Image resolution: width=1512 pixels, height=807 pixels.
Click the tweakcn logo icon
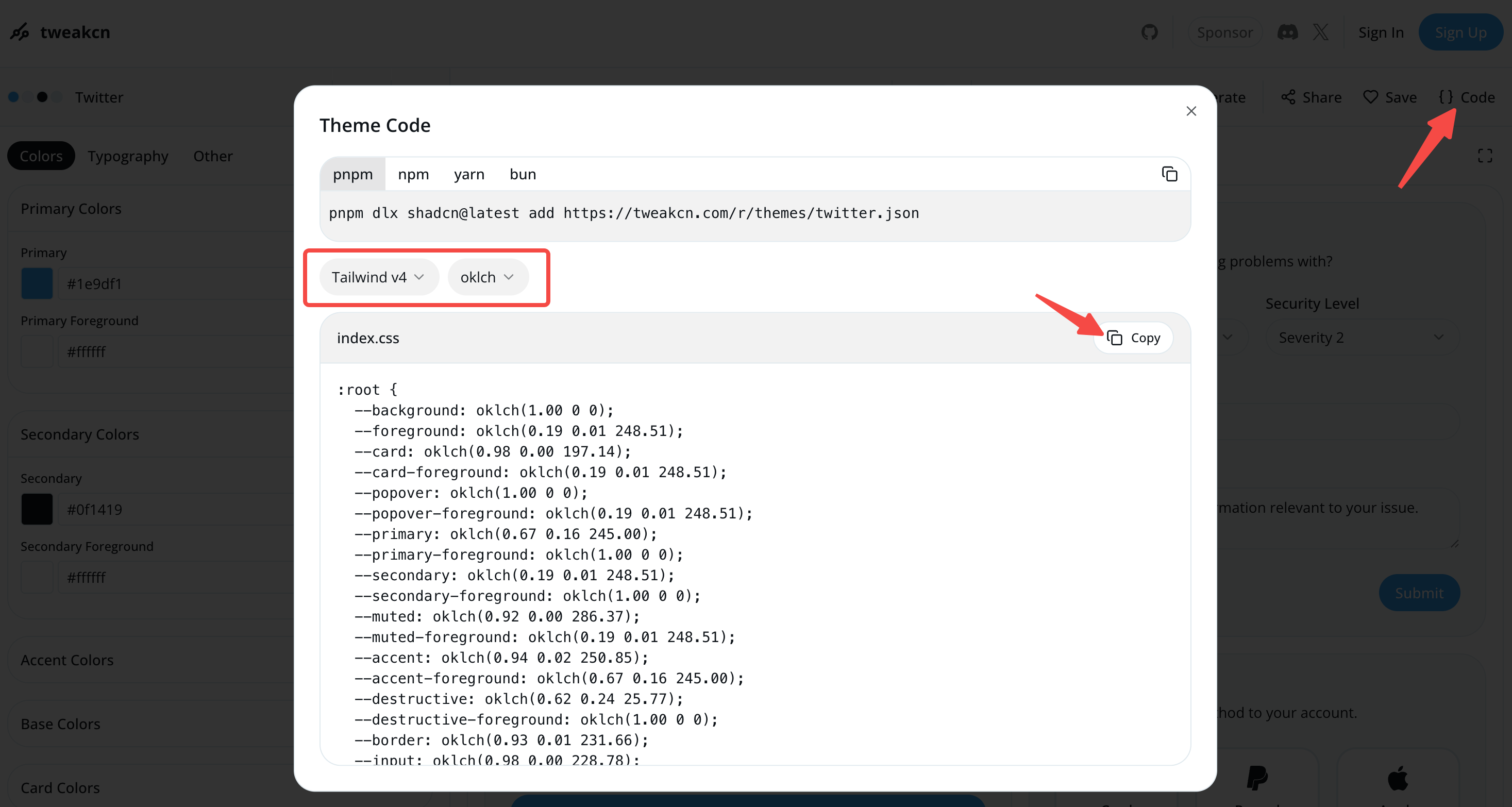pos(20,32)
